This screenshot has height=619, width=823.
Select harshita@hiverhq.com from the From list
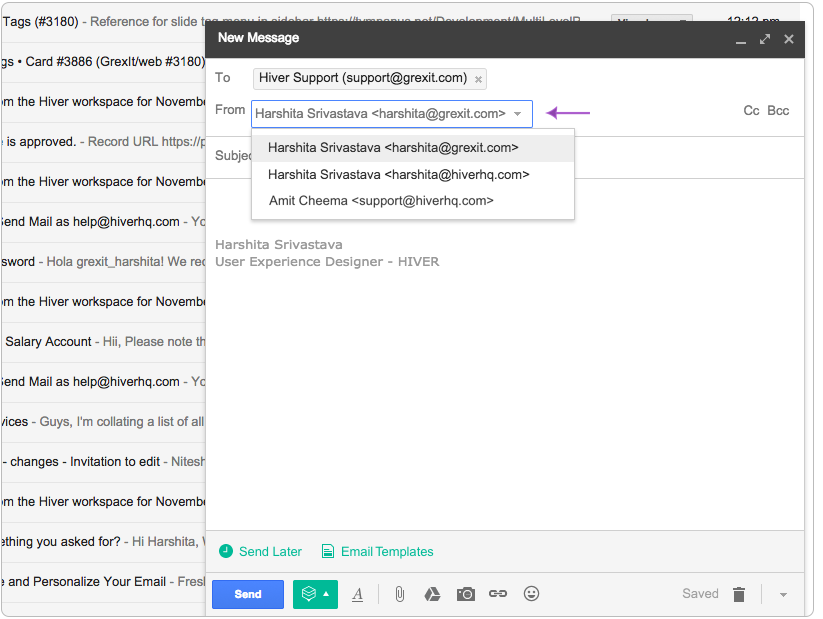pos(413,174)
